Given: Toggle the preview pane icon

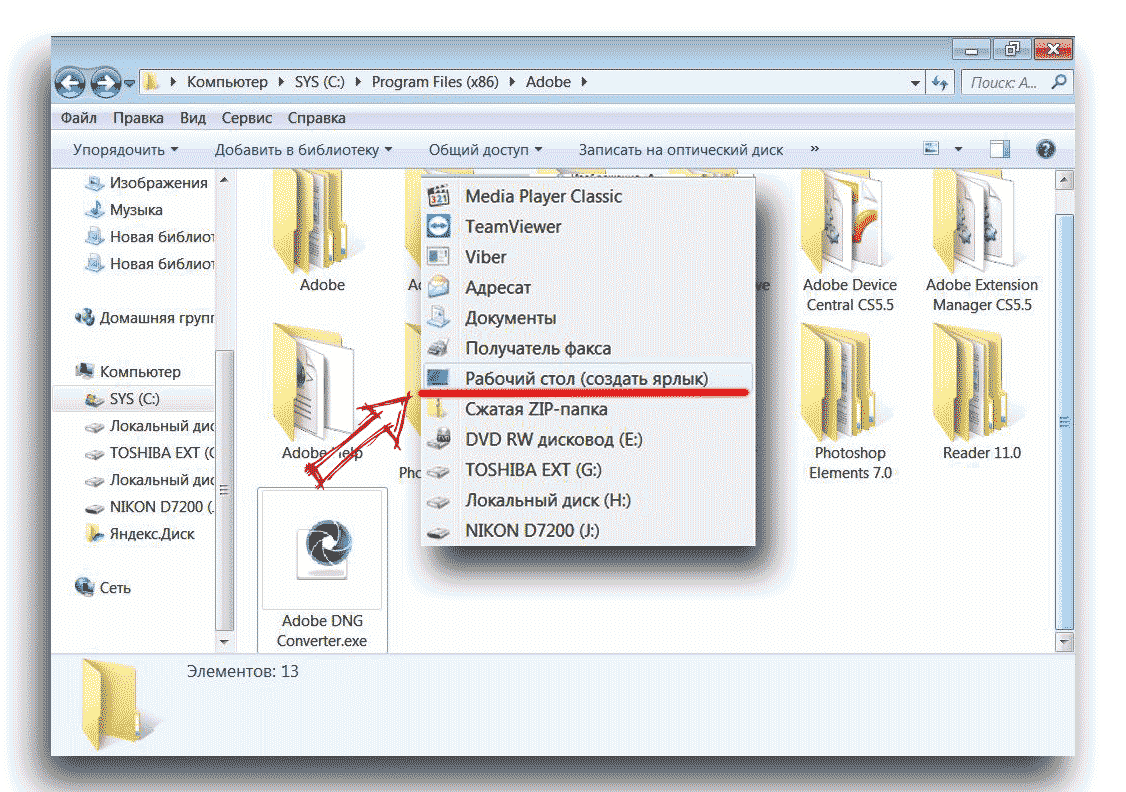Looking at the screenshot, I should click(x=1000, y=149).
